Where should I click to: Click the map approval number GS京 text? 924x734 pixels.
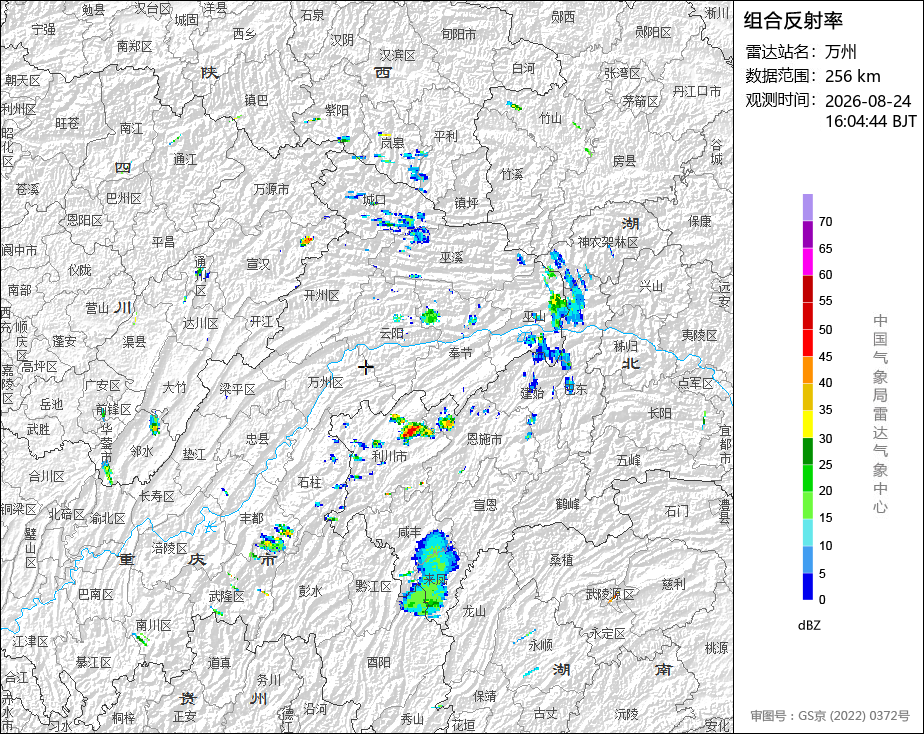point(830,716)
